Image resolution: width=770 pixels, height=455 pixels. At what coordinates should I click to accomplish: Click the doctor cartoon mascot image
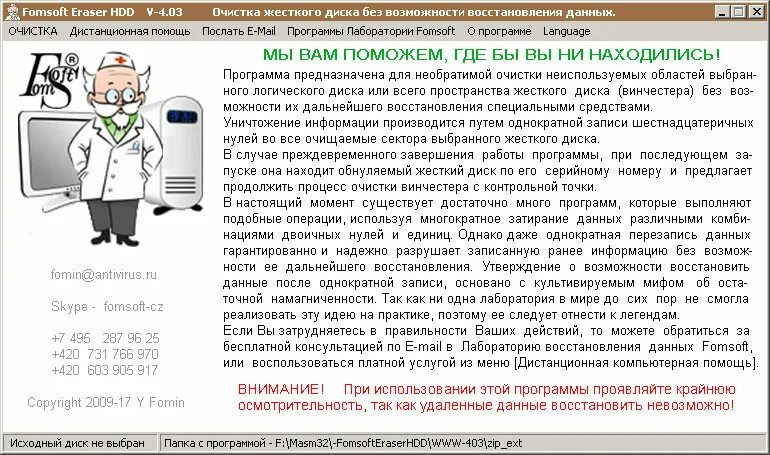tap(117, 147)
